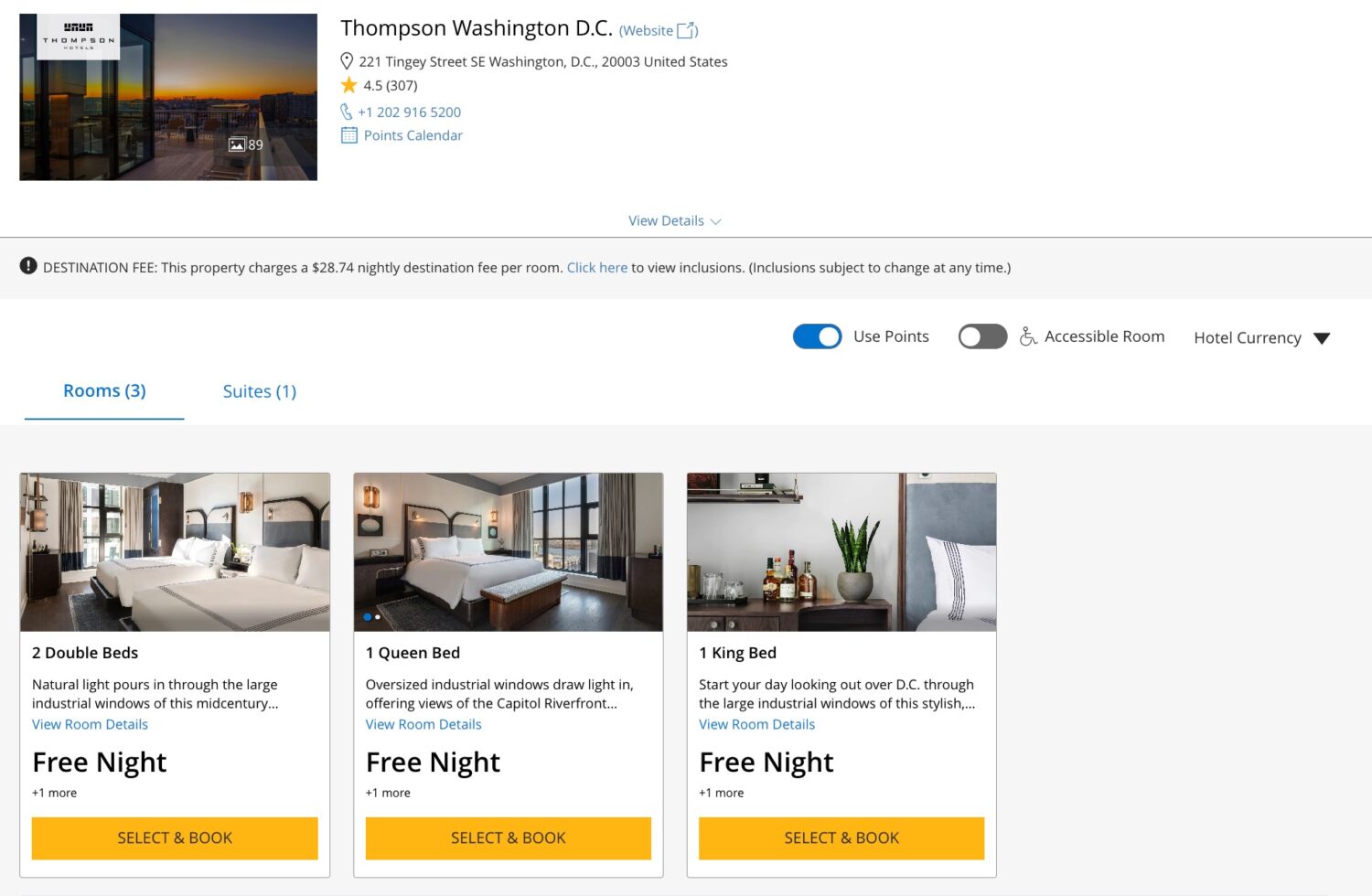Screen dimensions: 1372x896
Task: Enable the Accessible Room toggle
Action: tap(982, 336)
